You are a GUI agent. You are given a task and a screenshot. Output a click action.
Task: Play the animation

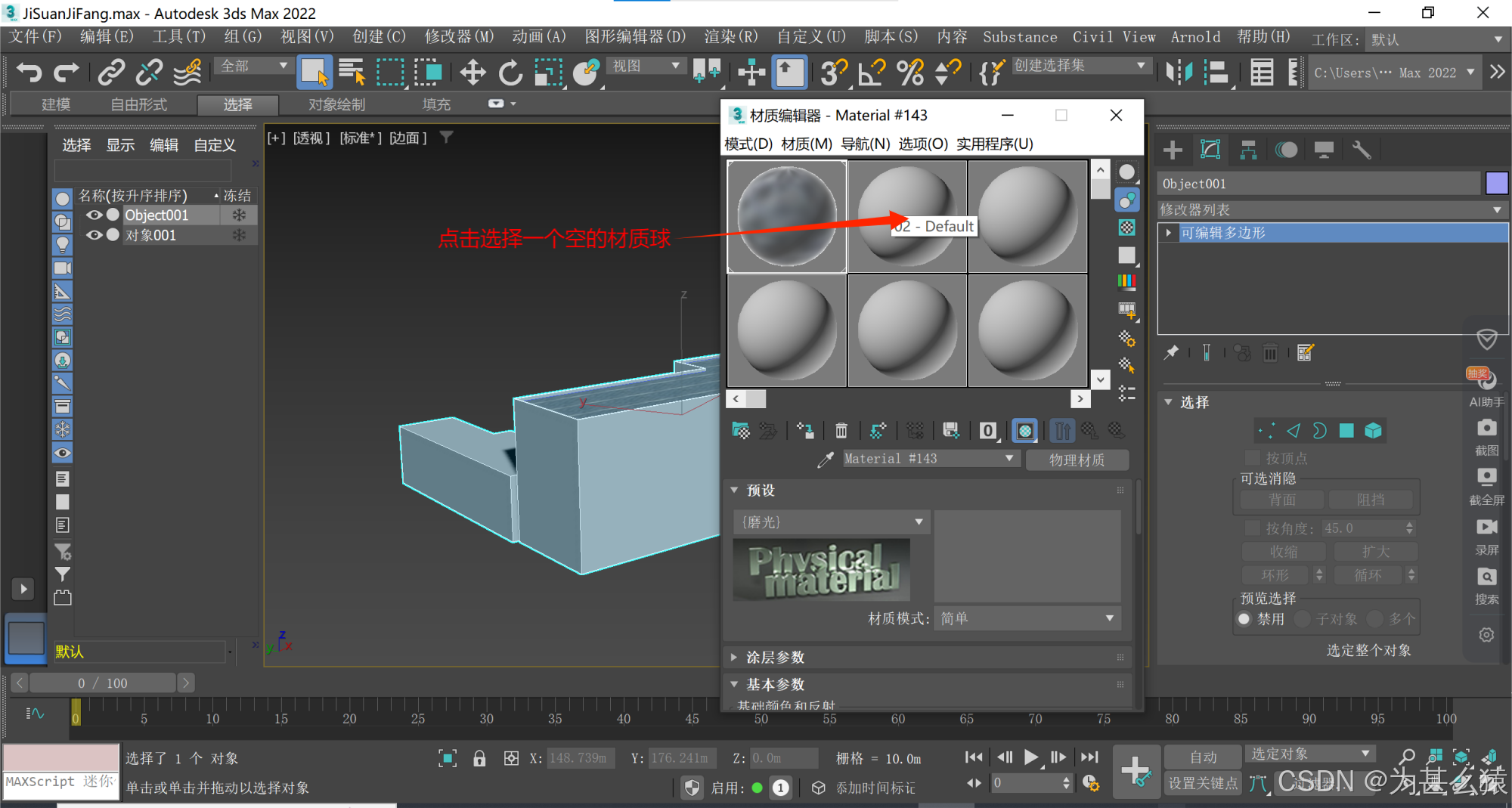[x=1030, y=757]
